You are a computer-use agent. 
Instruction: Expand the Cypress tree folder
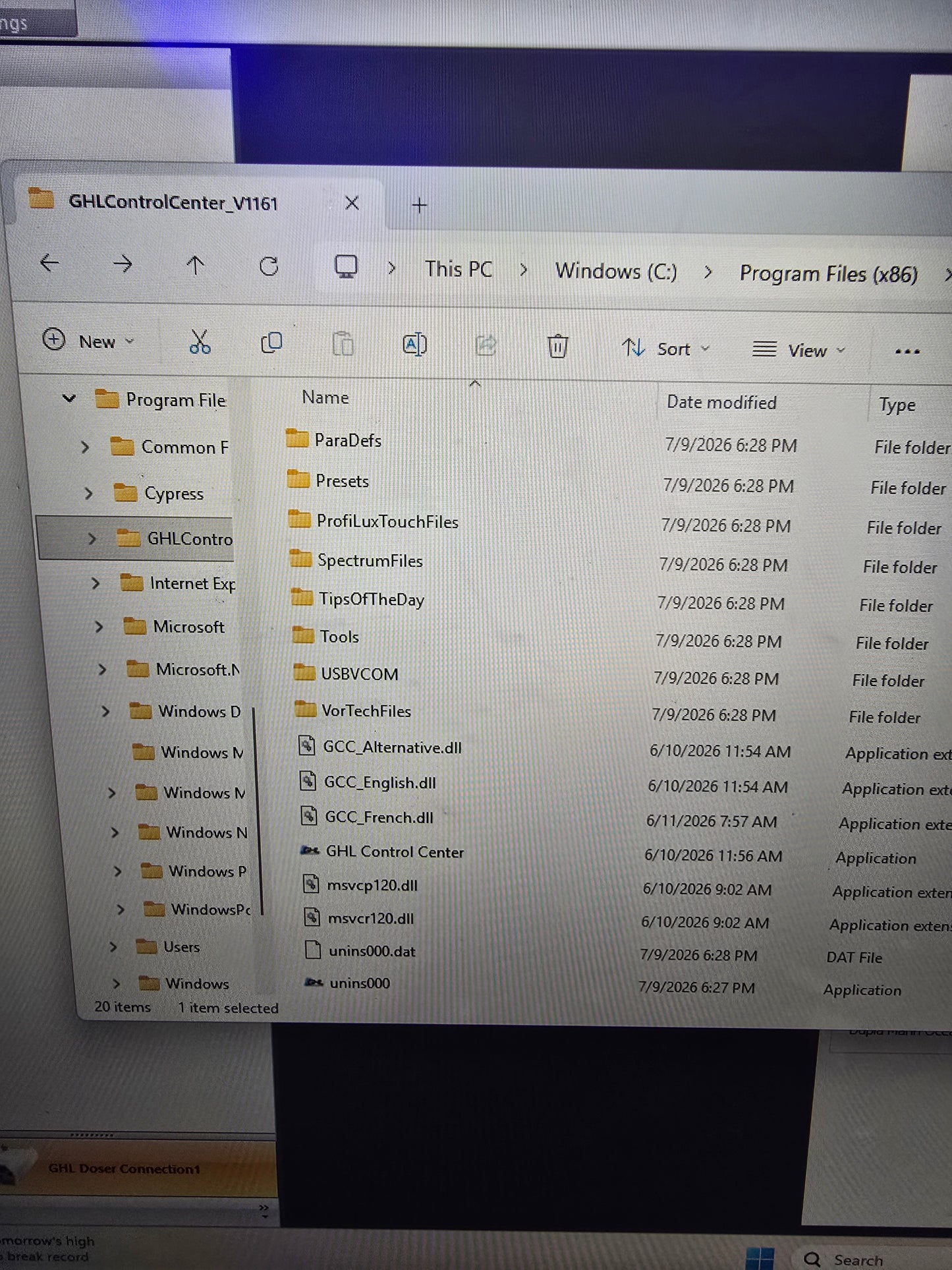point(88,494)
